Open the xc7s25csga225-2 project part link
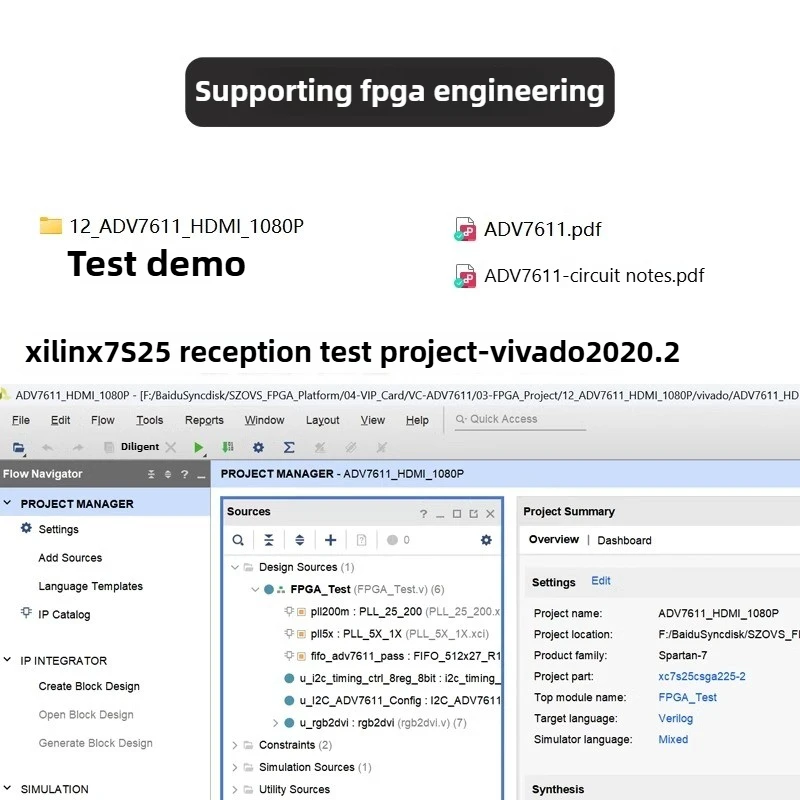The height and width of the screenshot is (800, 800). [x=702, y=676]
